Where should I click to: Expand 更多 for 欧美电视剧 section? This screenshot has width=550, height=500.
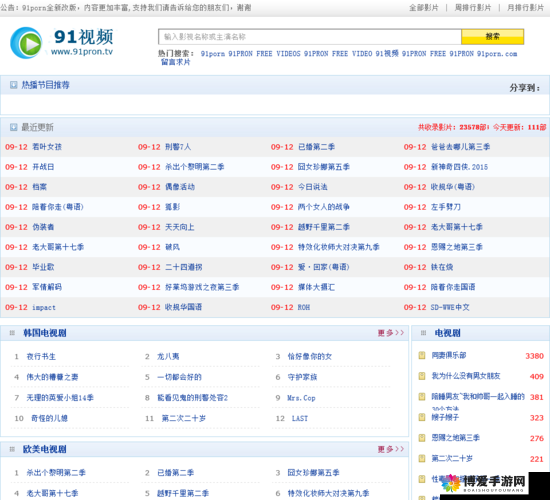[390, 449]
